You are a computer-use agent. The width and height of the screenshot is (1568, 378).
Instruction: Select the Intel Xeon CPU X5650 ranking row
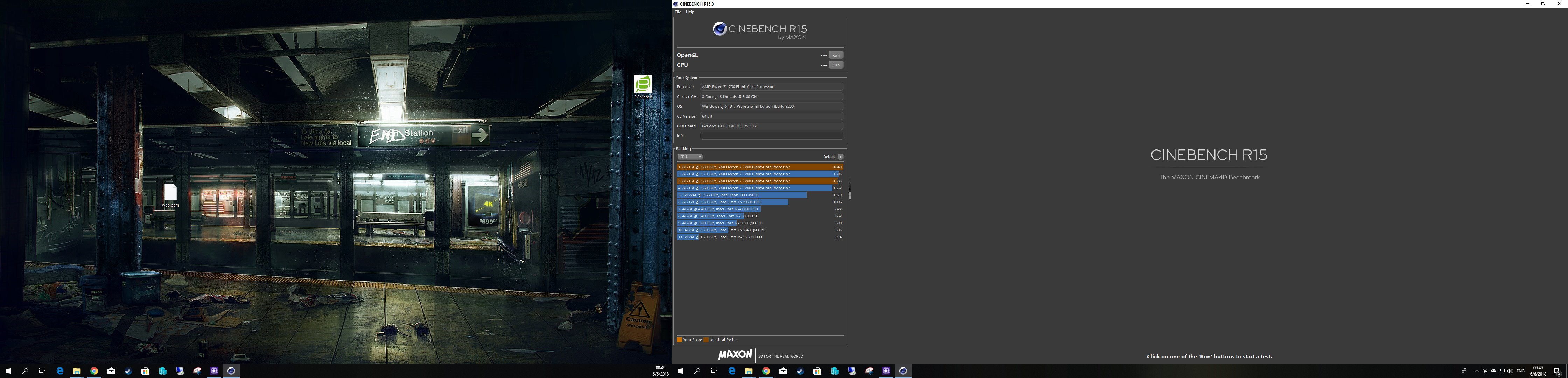click(x=759, y=195)
